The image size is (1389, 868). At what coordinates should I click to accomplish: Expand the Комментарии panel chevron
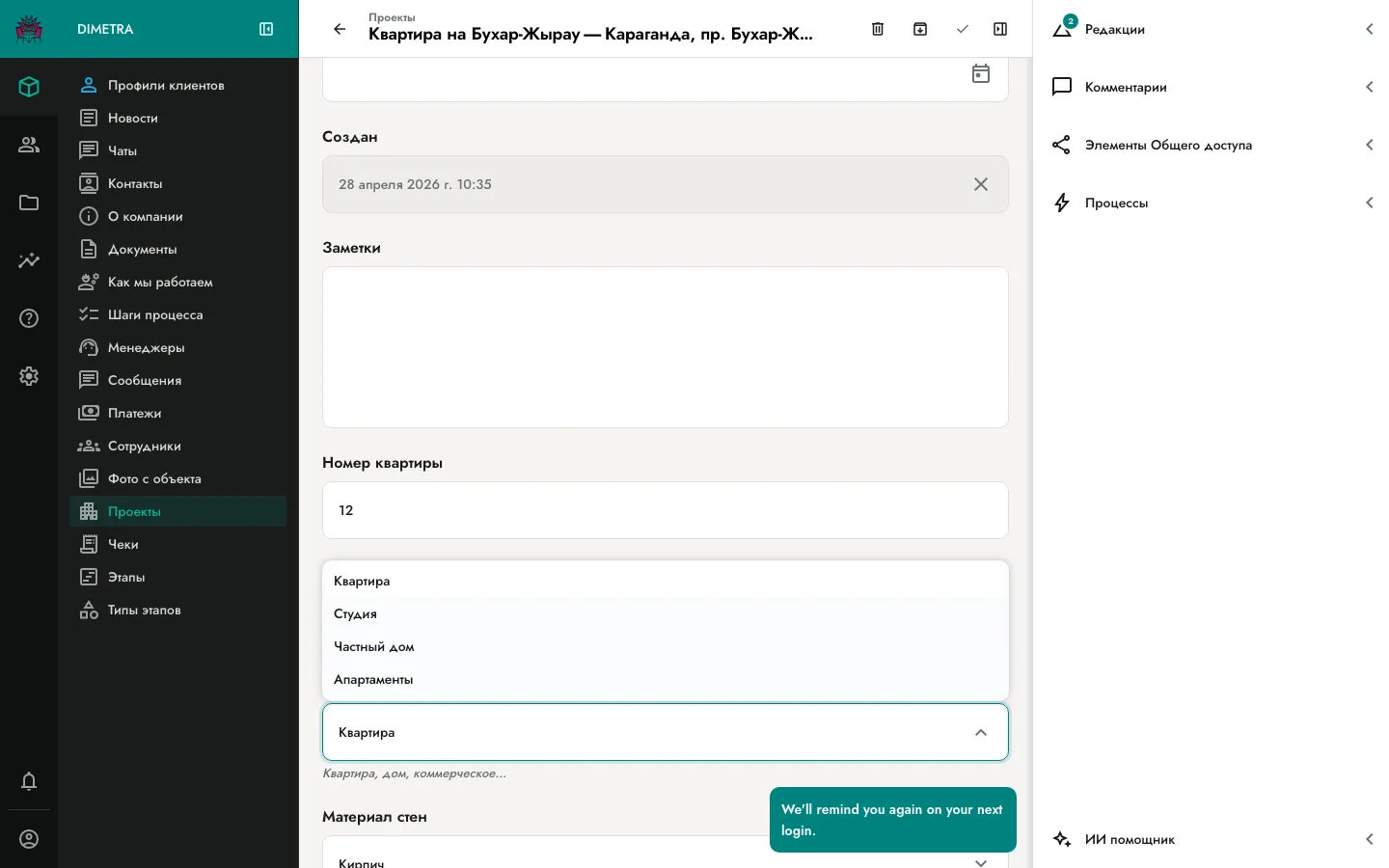pyautogui.click(x=1370, y=87)
